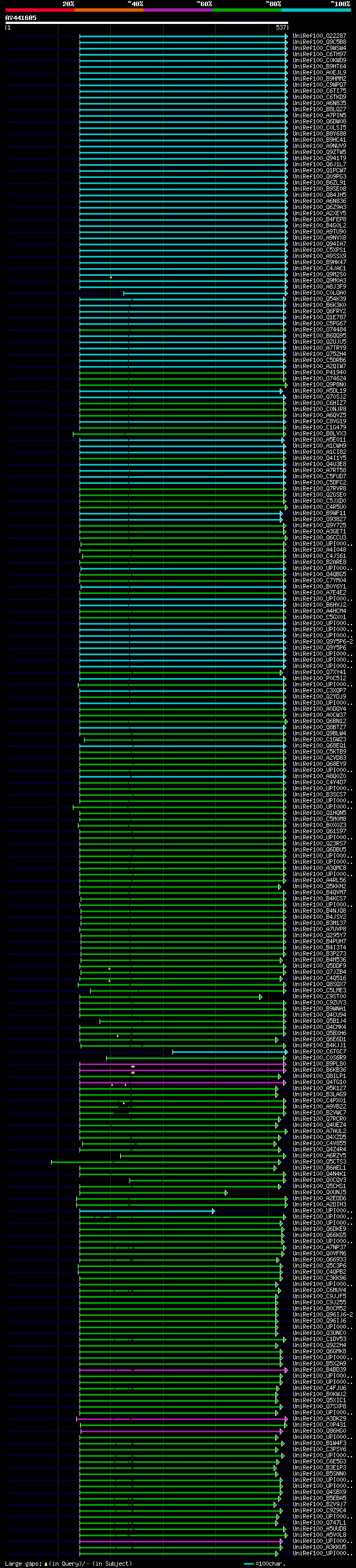Click the magenta alignment bar for UniRef100_Q4TG10

(182, 1082)
